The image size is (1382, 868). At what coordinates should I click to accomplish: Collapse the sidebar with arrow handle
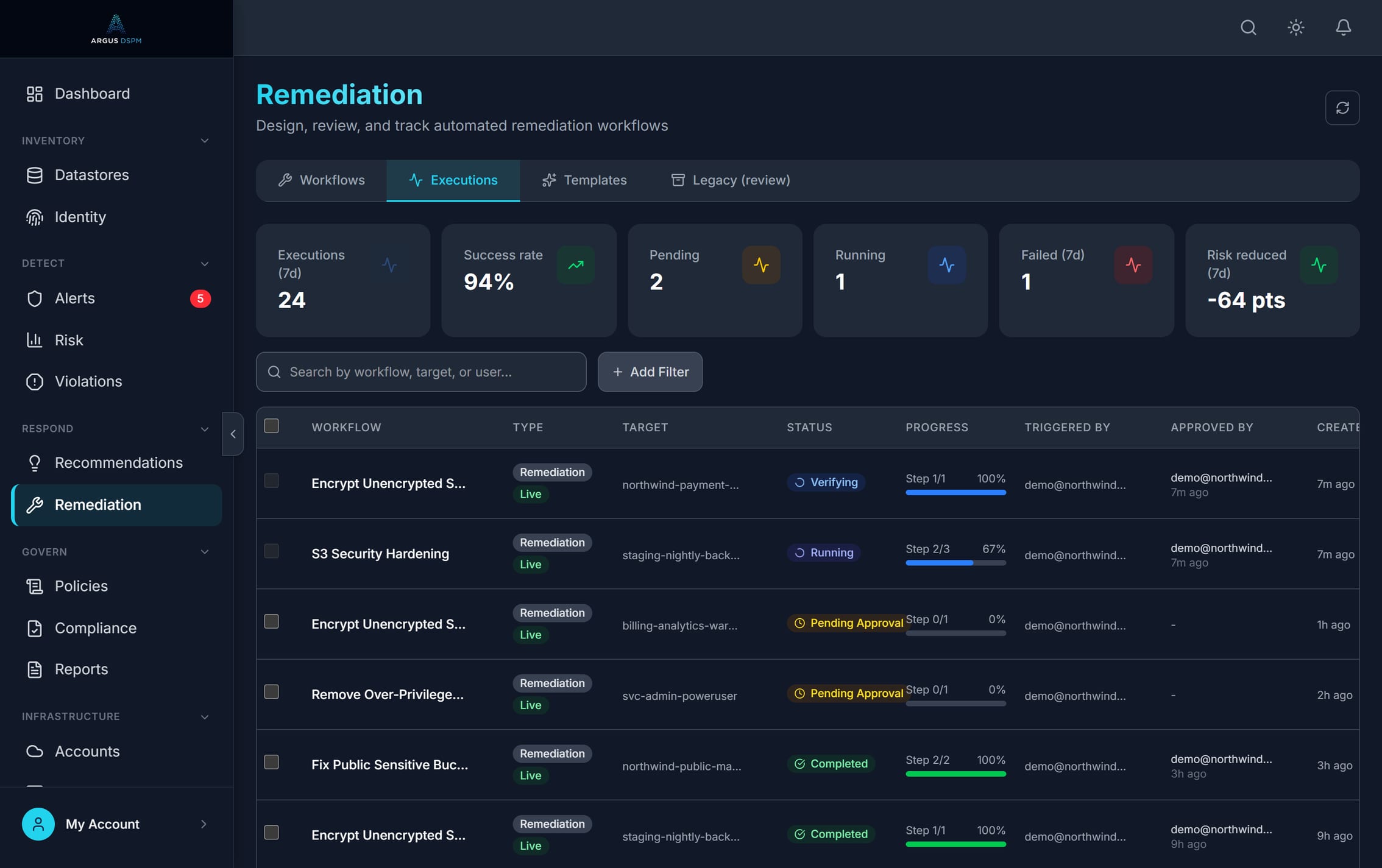click(233, 434)
